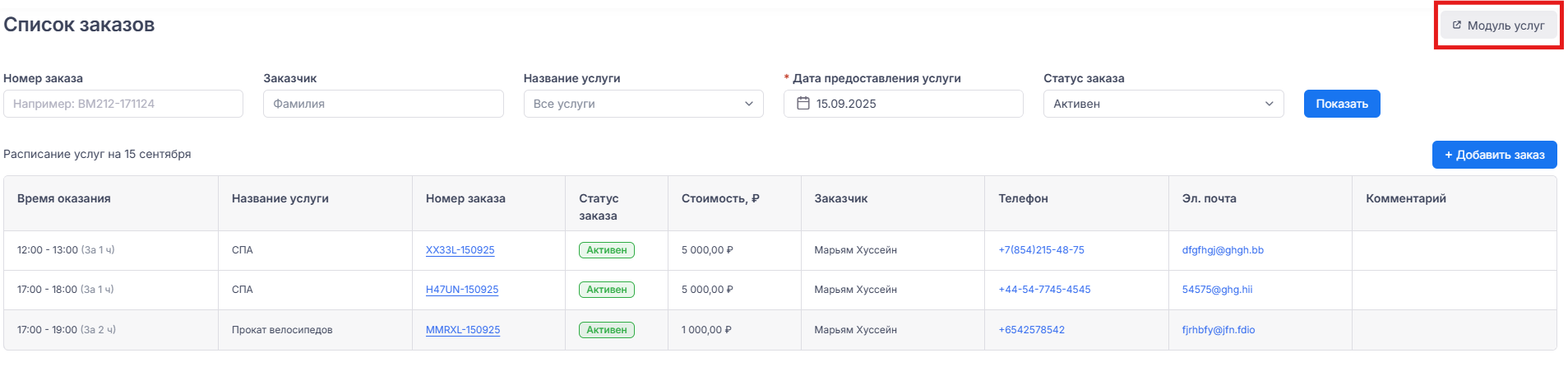This screenshot has height=367, width=1568.
Task: Click phone number +7(854)215-48-75
Action: tap(1041, 250)
